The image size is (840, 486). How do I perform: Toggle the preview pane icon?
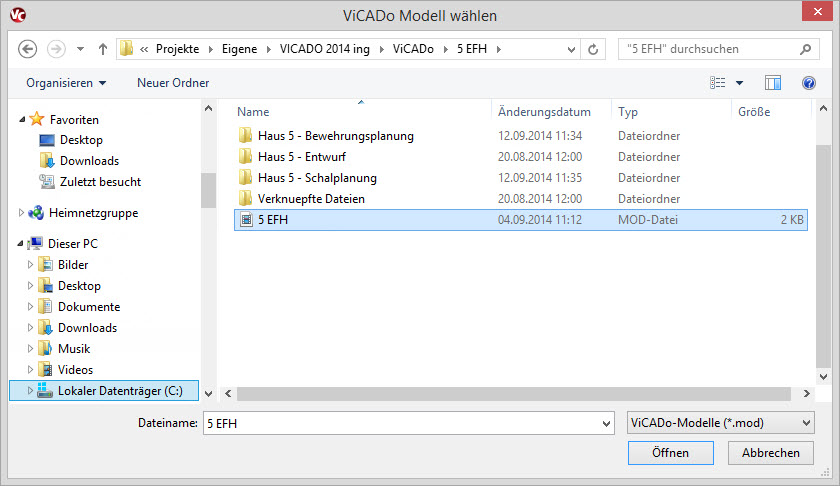(x=772, y=83)
